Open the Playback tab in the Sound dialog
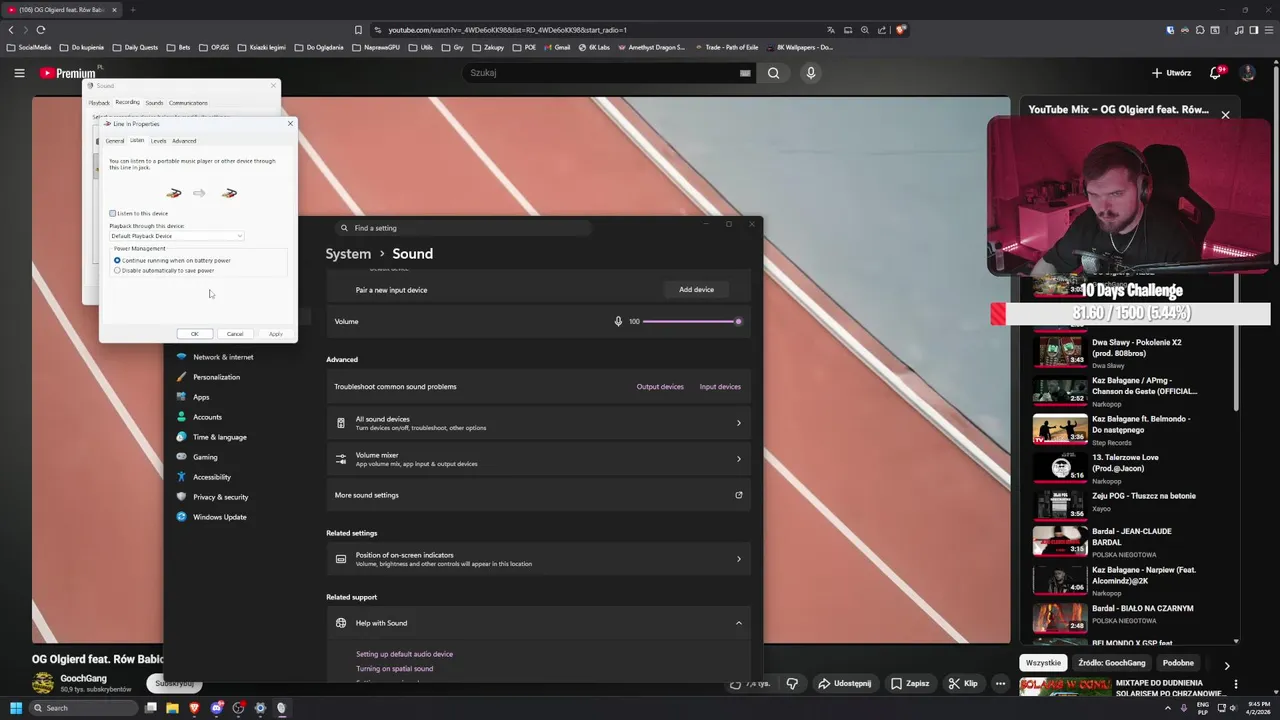 99,102
